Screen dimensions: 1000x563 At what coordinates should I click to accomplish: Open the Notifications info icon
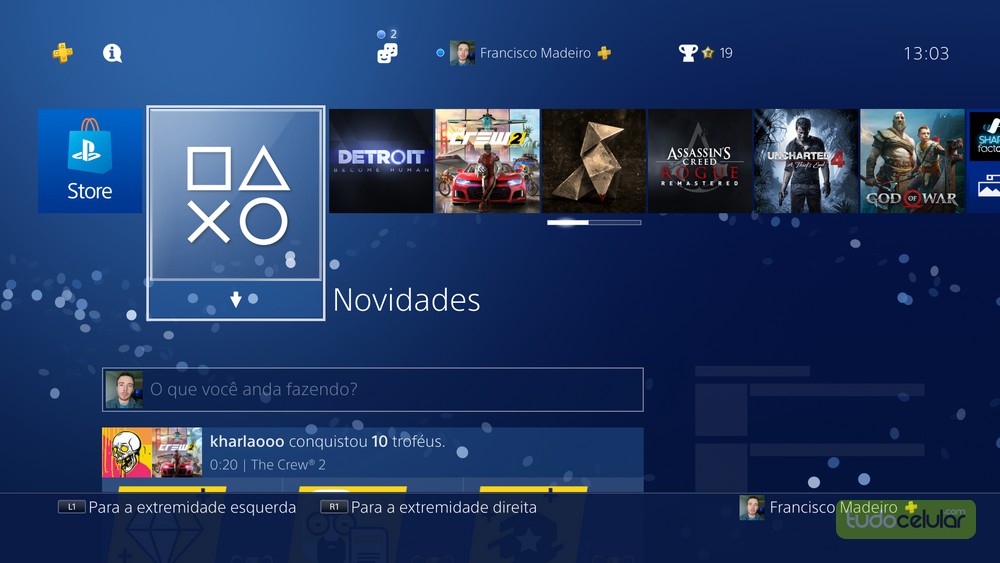[112, 53]
